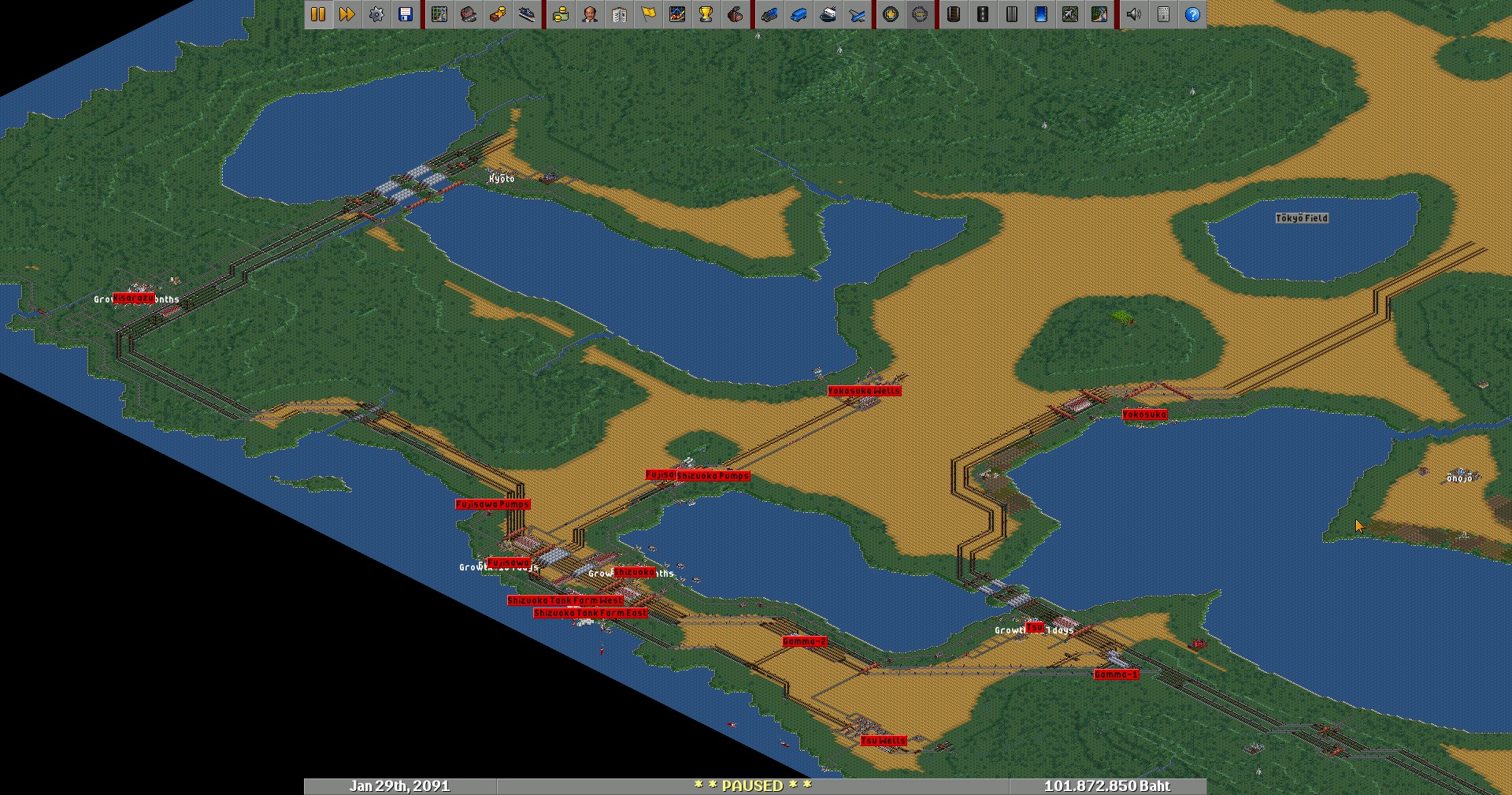Expand the game options gear menu
The height and width of the screenshot is (795, 1512).
tap(376, 14)
